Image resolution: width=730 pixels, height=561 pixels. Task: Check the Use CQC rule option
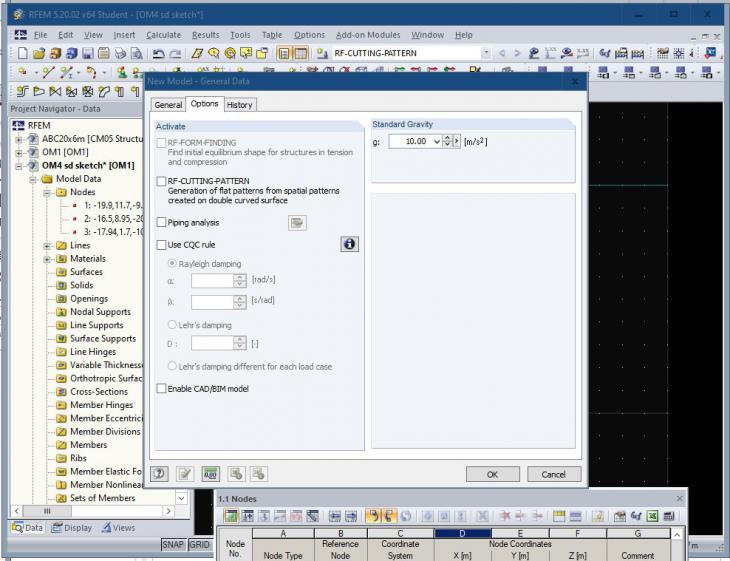point(161,245)
